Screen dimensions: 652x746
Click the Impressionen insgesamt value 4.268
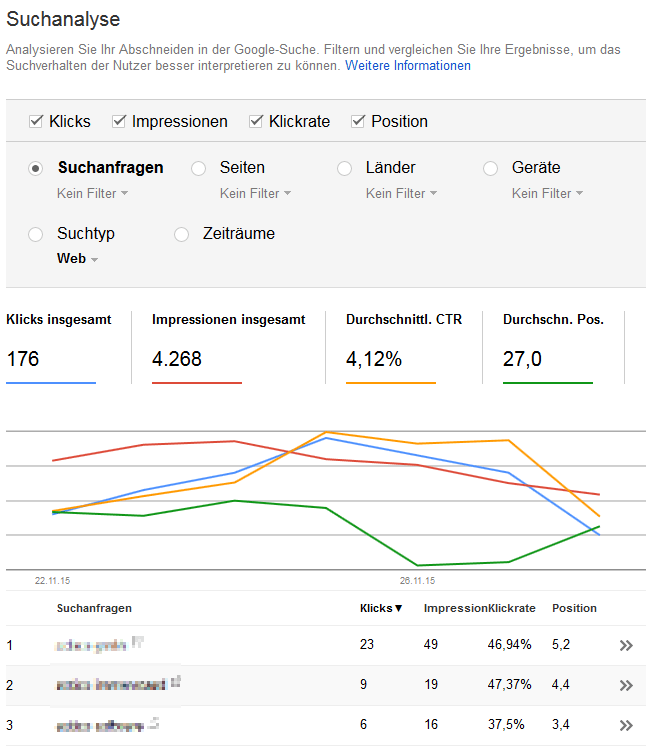[177, 359]
